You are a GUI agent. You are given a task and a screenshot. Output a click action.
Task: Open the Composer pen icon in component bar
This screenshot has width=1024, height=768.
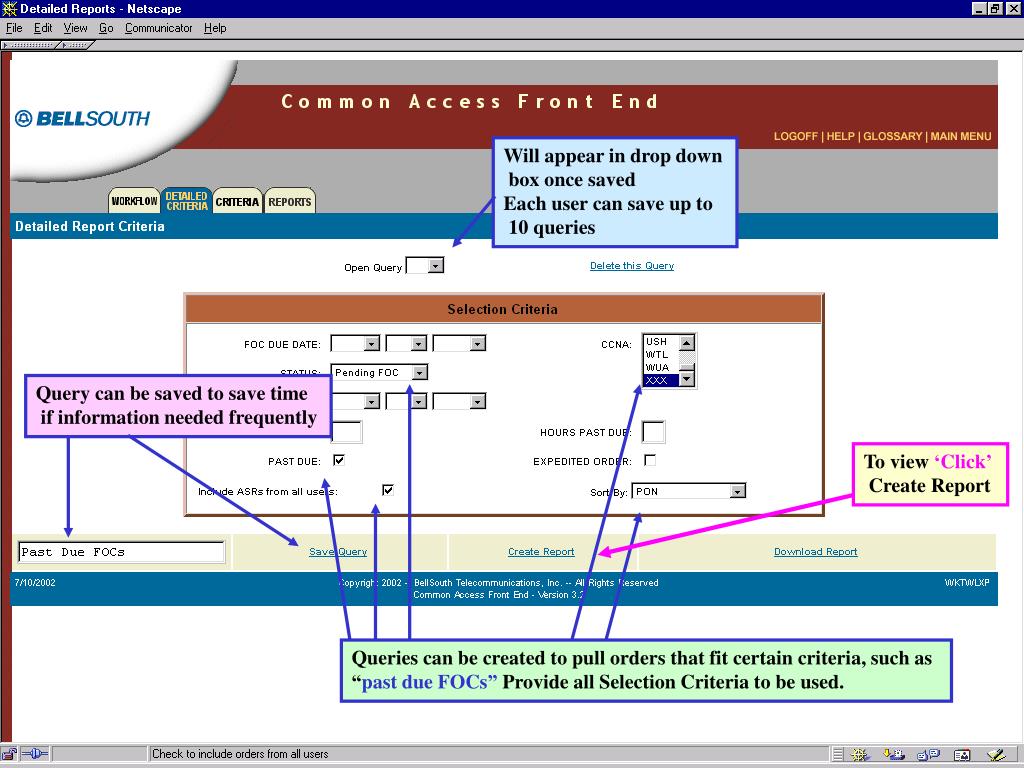pos(997,755)
